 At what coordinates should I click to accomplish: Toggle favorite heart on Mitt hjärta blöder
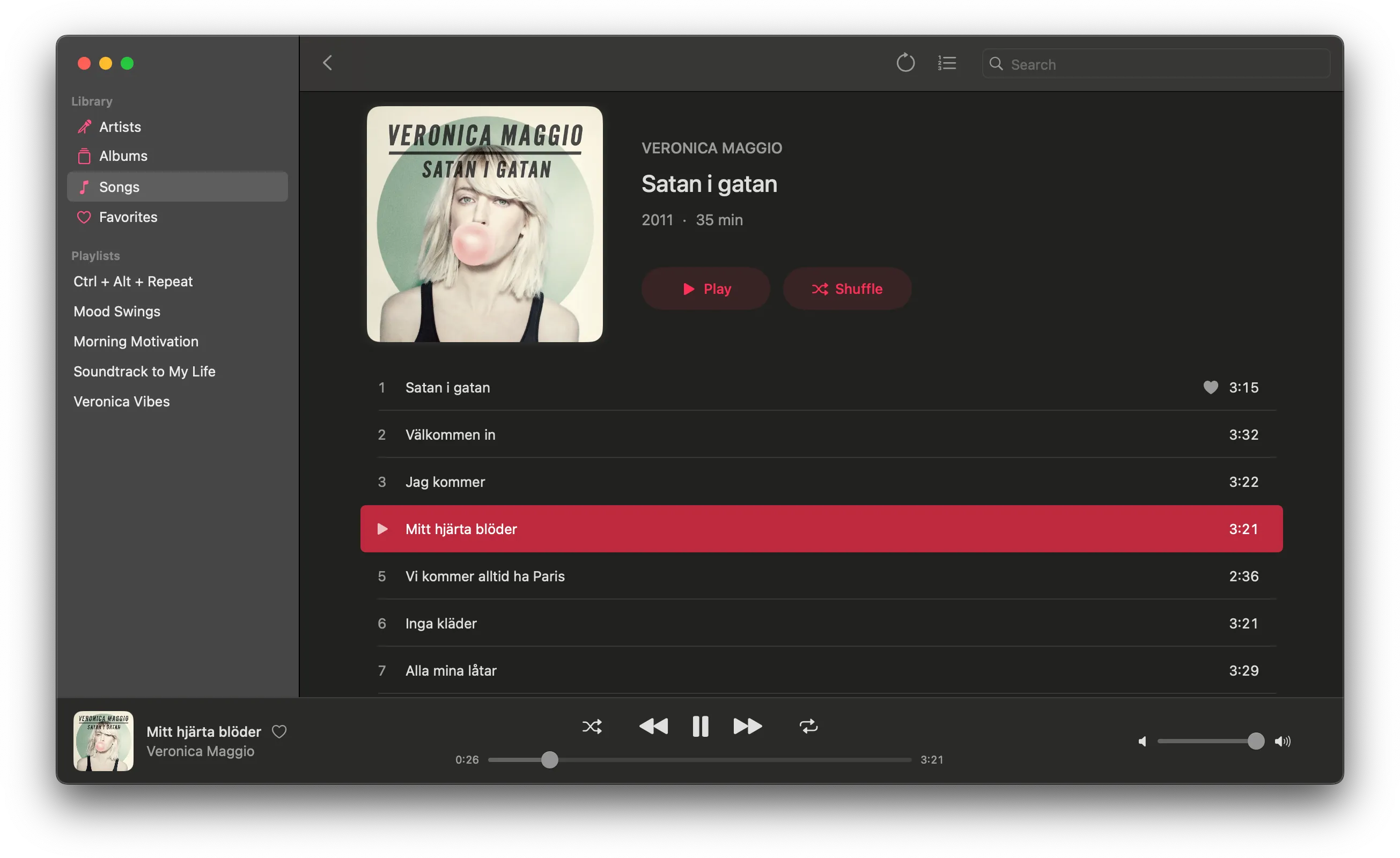click(283, 731)
